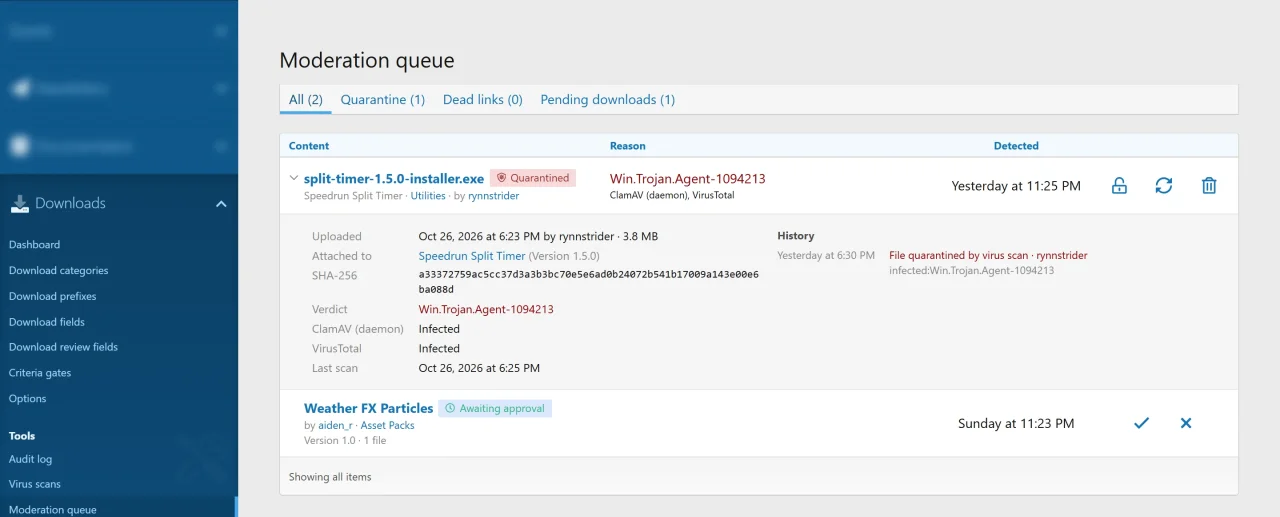Collapse the split-timer-1.5.0-installer.exe row details
Viewport: 1280px width, 517px height.
(x=294, y=178)
